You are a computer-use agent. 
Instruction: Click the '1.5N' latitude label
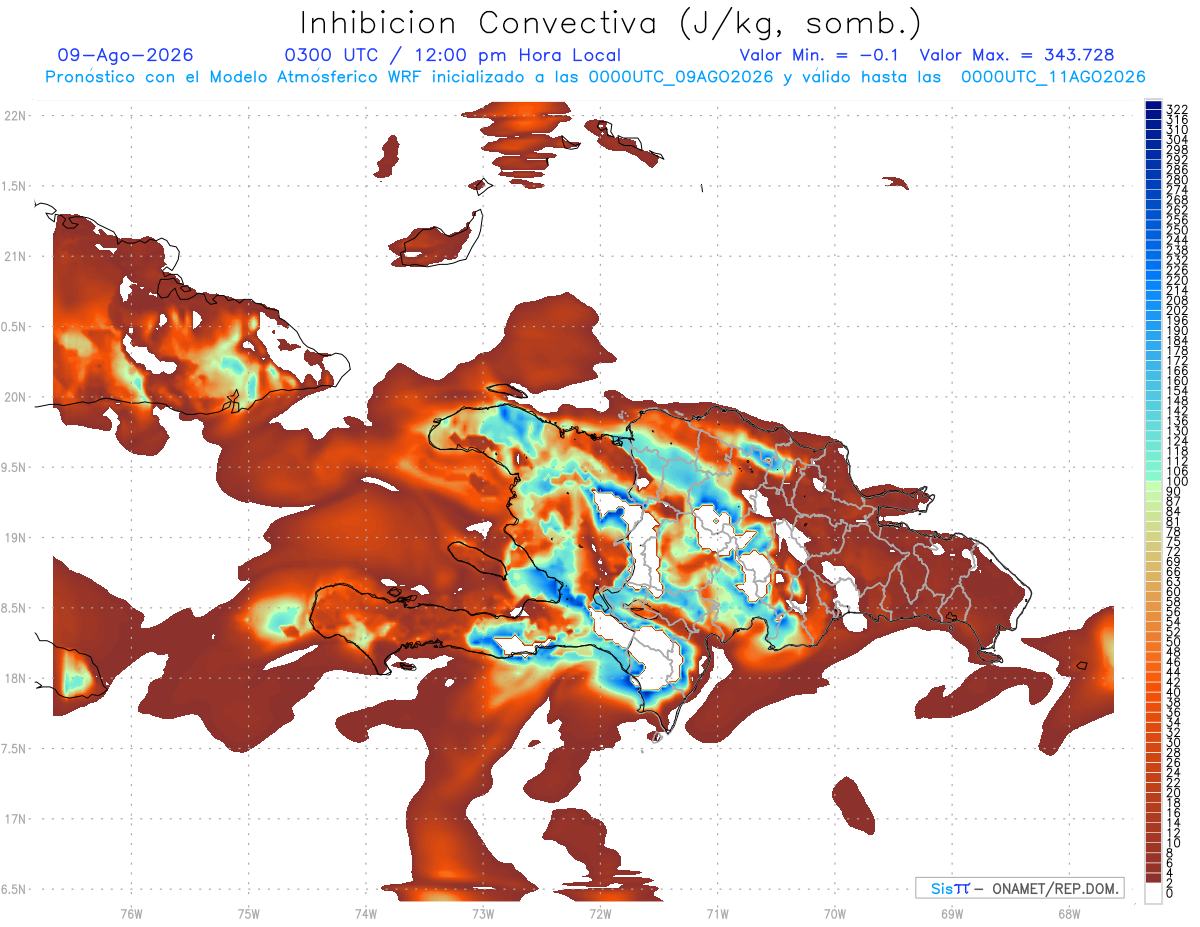click(x=16, y=186)
